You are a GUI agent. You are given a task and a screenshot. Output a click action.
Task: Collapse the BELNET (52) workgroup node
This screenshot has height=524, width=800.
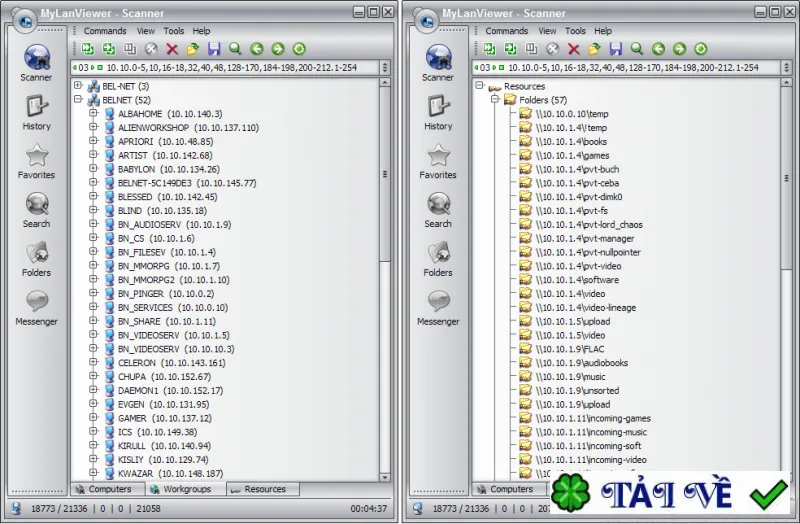pyautogui.click(x=78, y=99)
